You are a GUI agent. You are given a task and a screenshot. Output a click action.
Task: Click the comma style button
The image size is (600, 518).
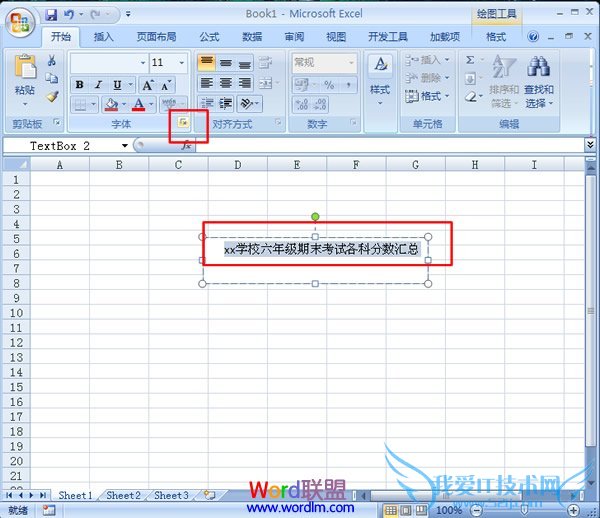(348, 85)
